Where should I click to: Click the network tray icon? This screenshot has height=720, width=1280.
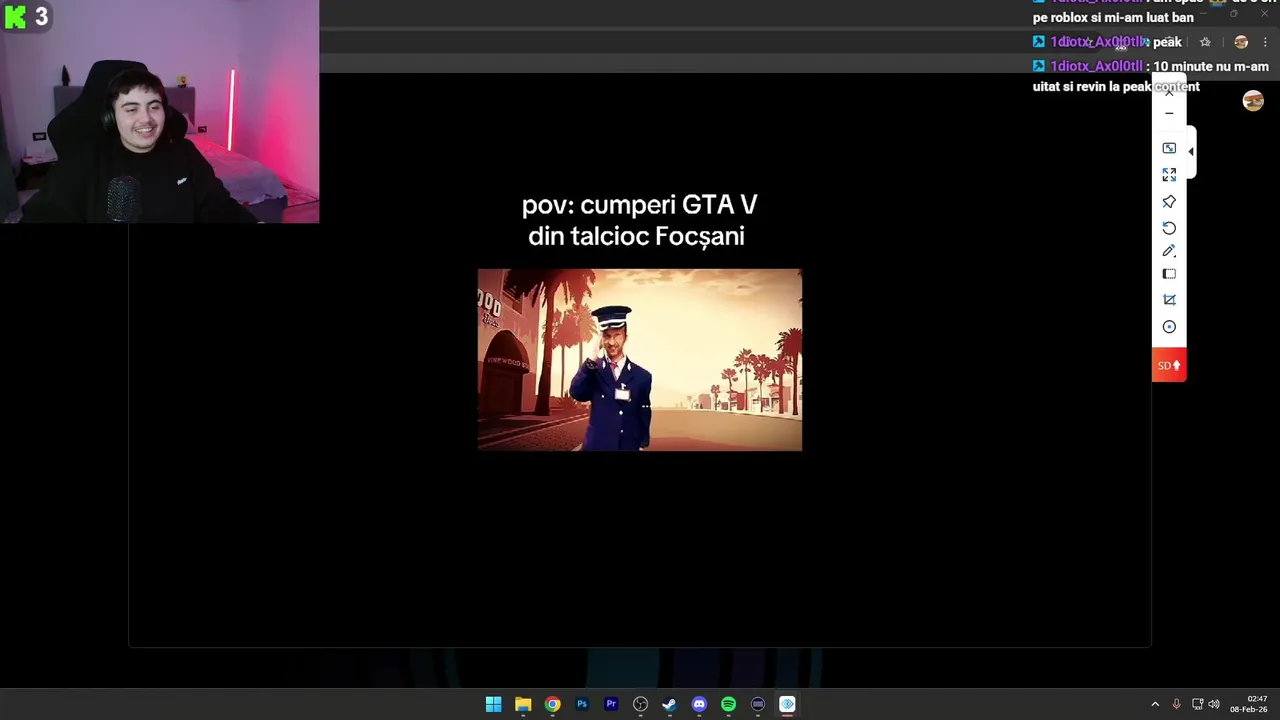[1197, 704]
